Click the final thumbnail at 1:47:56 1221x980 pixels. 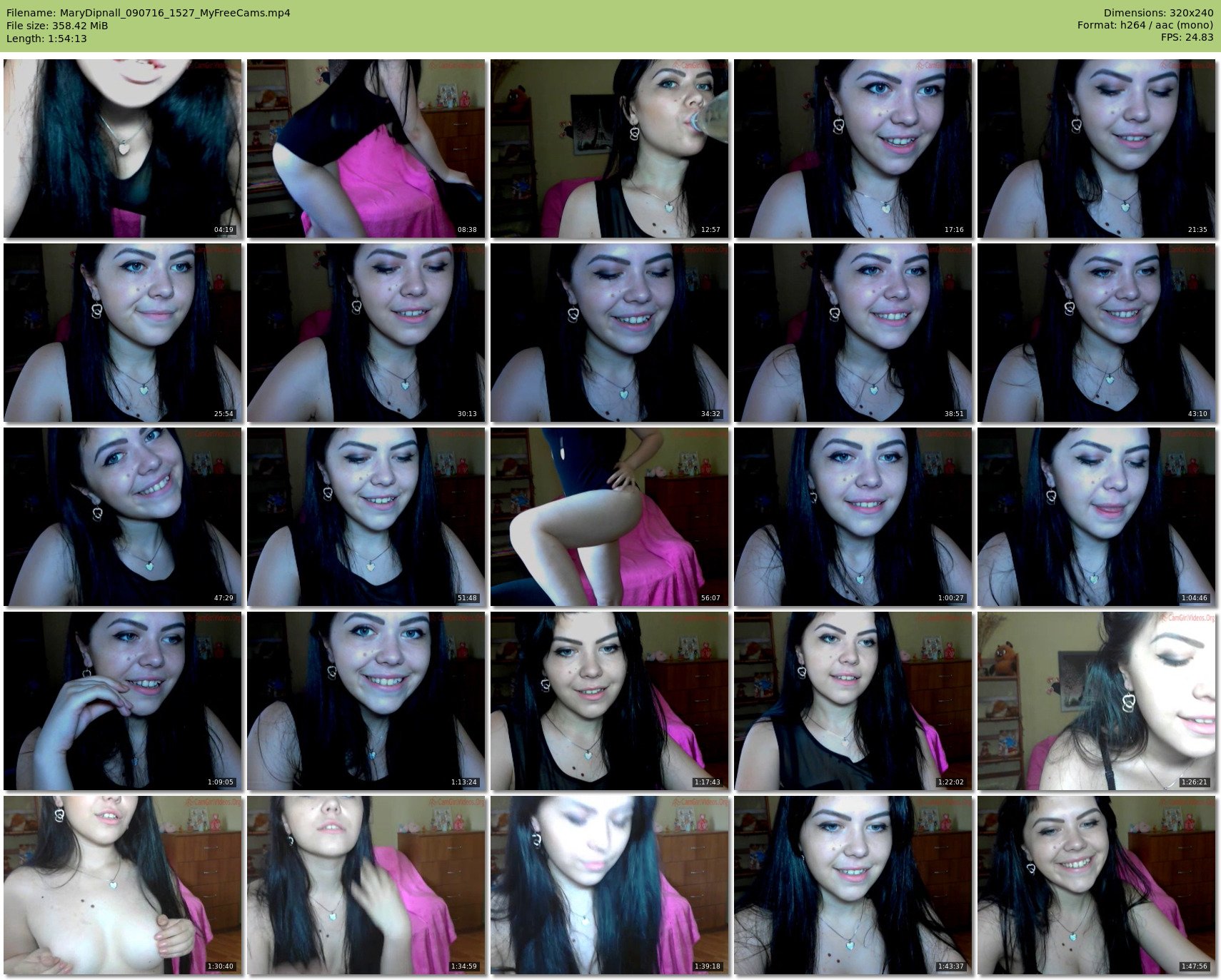tap(1097, 885)
